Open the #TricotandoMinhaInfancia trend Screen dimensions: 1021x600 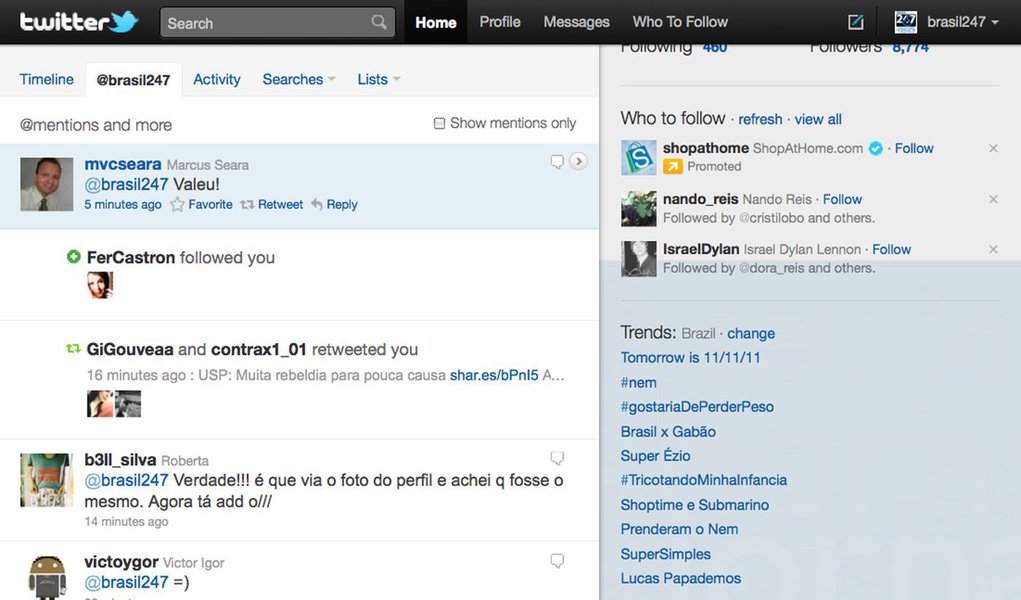tap(703, 480)
